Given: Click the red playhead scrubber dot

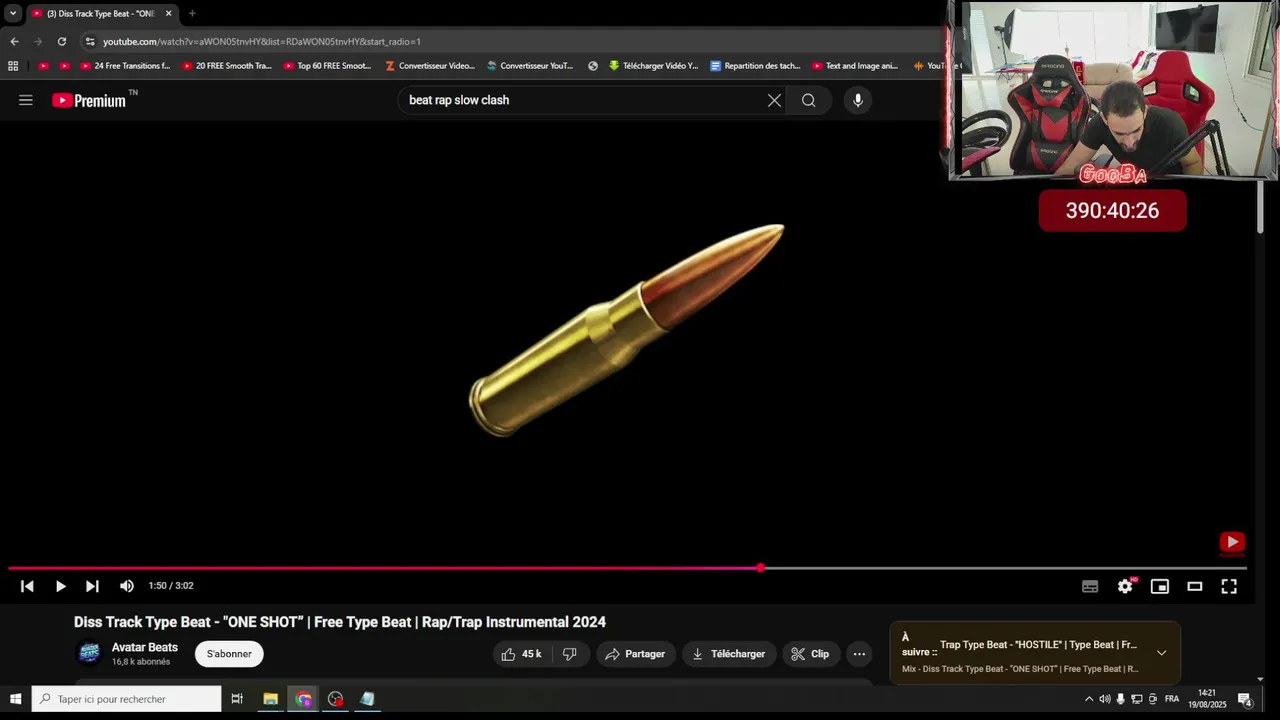Looking at the screenshot, I should [761, 568].
